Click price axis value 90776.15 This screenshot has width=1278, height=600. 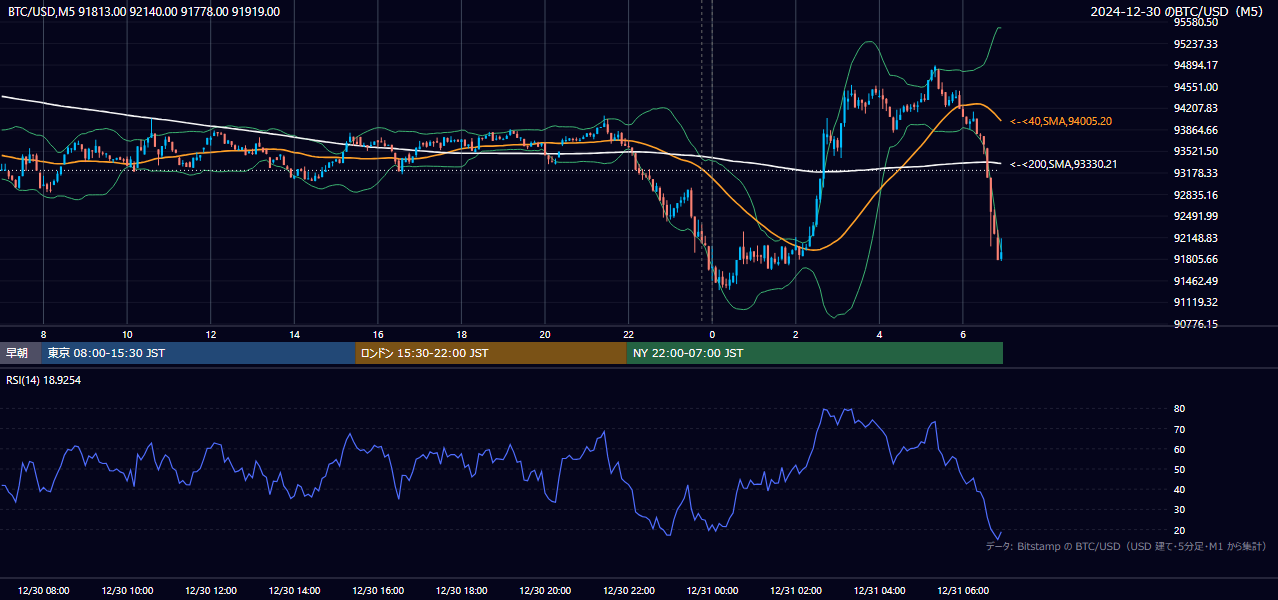[x=1196, y=324]
